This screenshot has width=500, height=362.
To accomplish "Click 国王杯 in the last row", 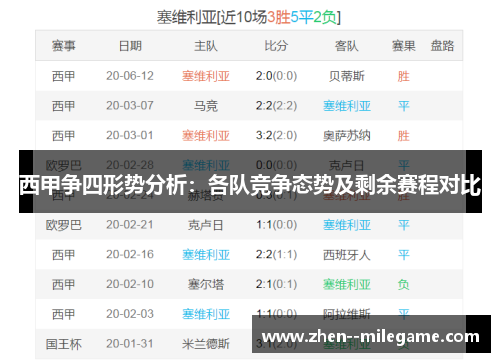I will click(64, 344).
